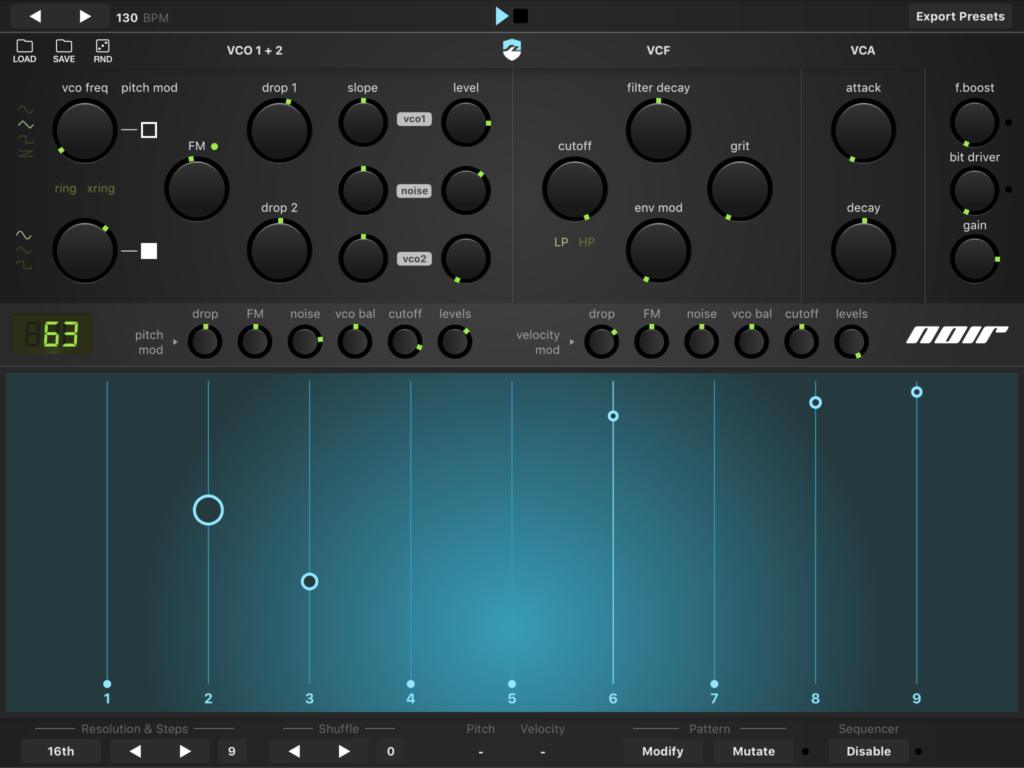Image resolution: width=1024 pixels, height=768 pixels.
Task: Click the vco1 level knob
Action: pyautogui.click(x=466, y=123)
